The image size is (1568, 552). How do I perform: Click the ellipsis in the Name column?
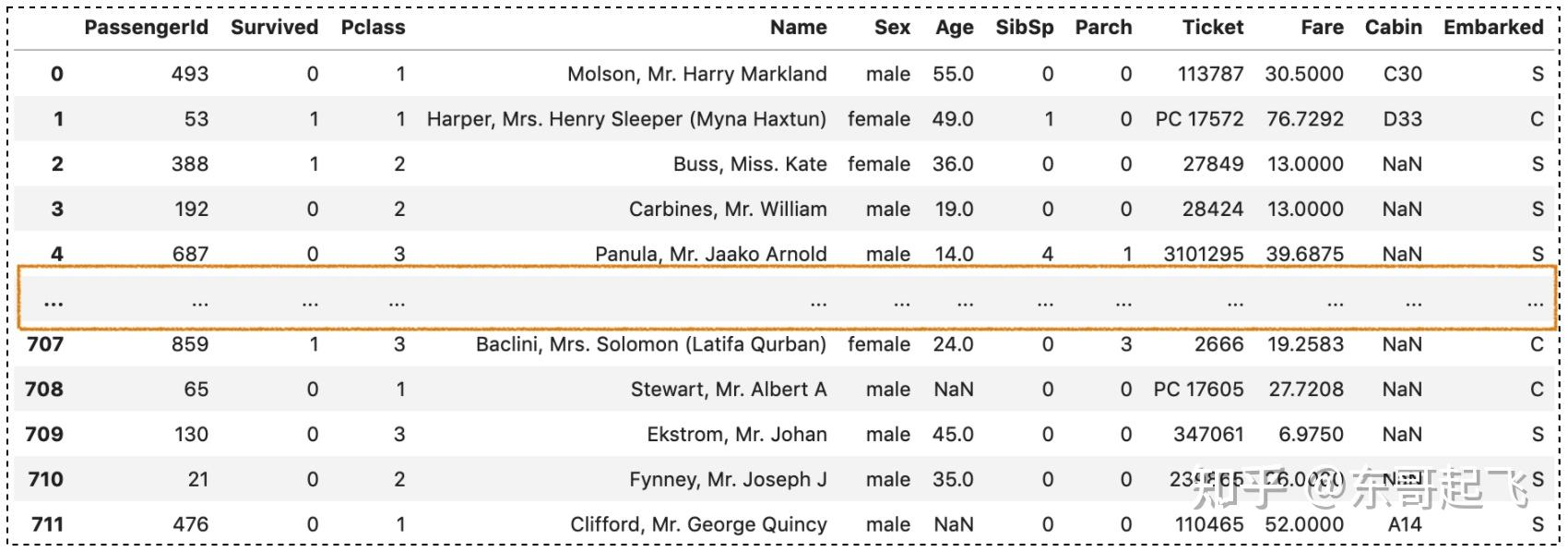[818, 303]
